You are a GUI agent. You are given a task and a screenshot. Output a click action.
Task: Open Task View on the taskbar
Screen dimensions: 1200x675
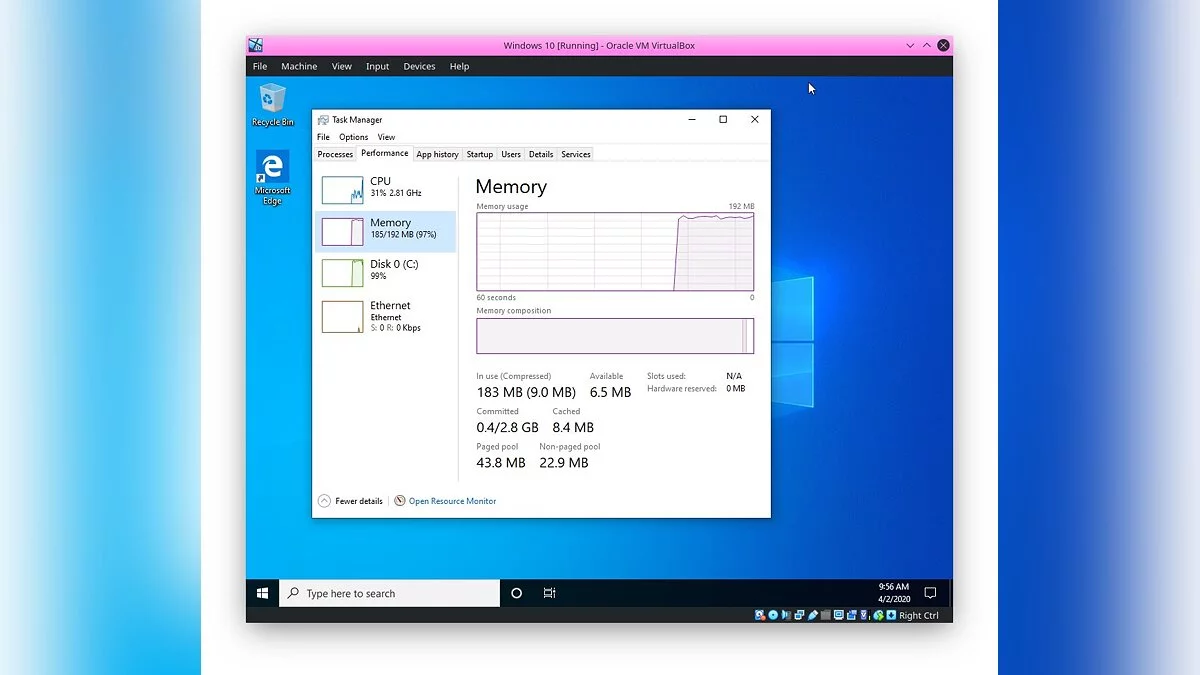pyautogui.click(x=549, y=593)
